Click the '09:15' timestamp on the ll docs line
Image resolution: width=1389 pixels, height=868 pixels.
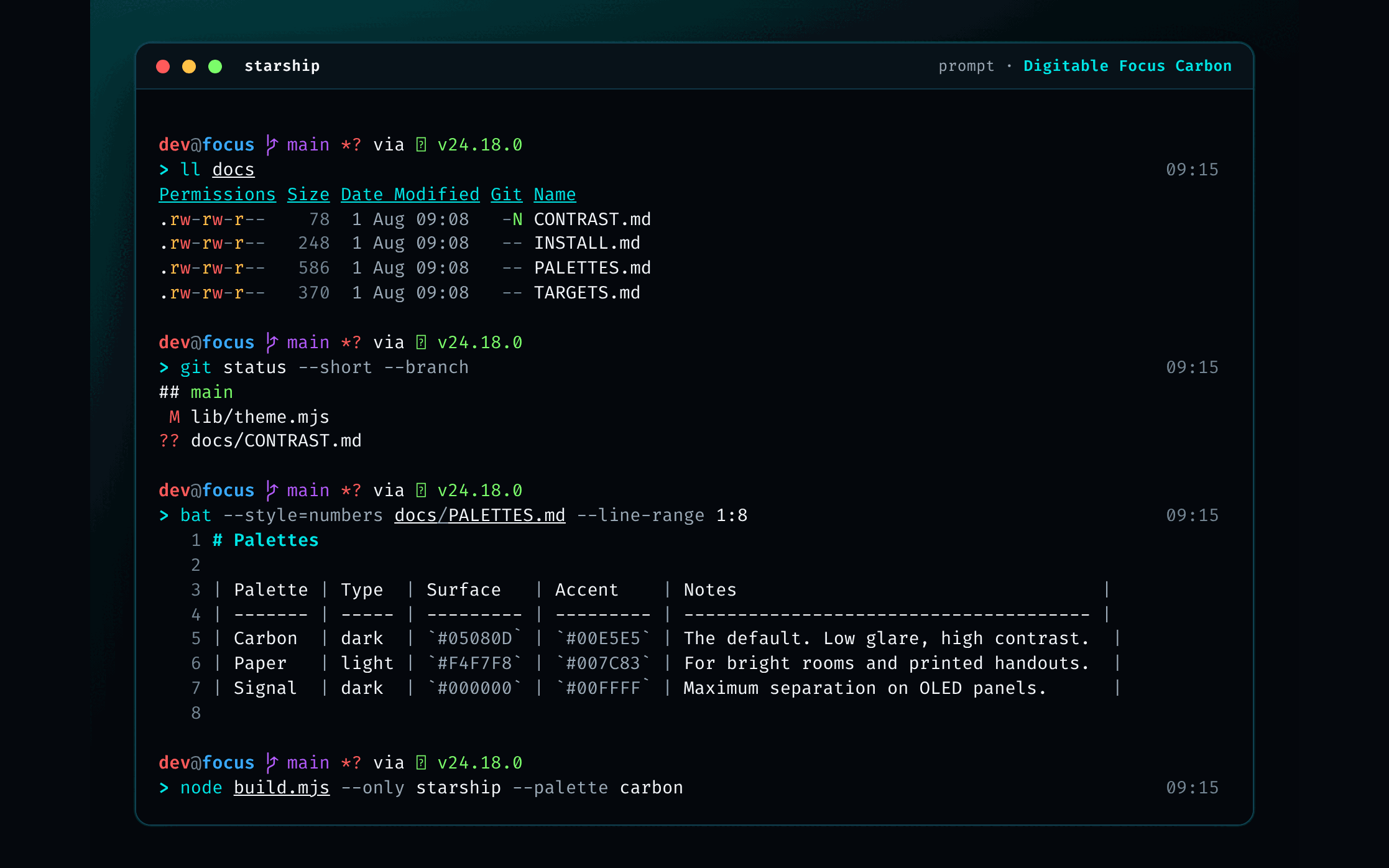click(x=1192, y=170)
